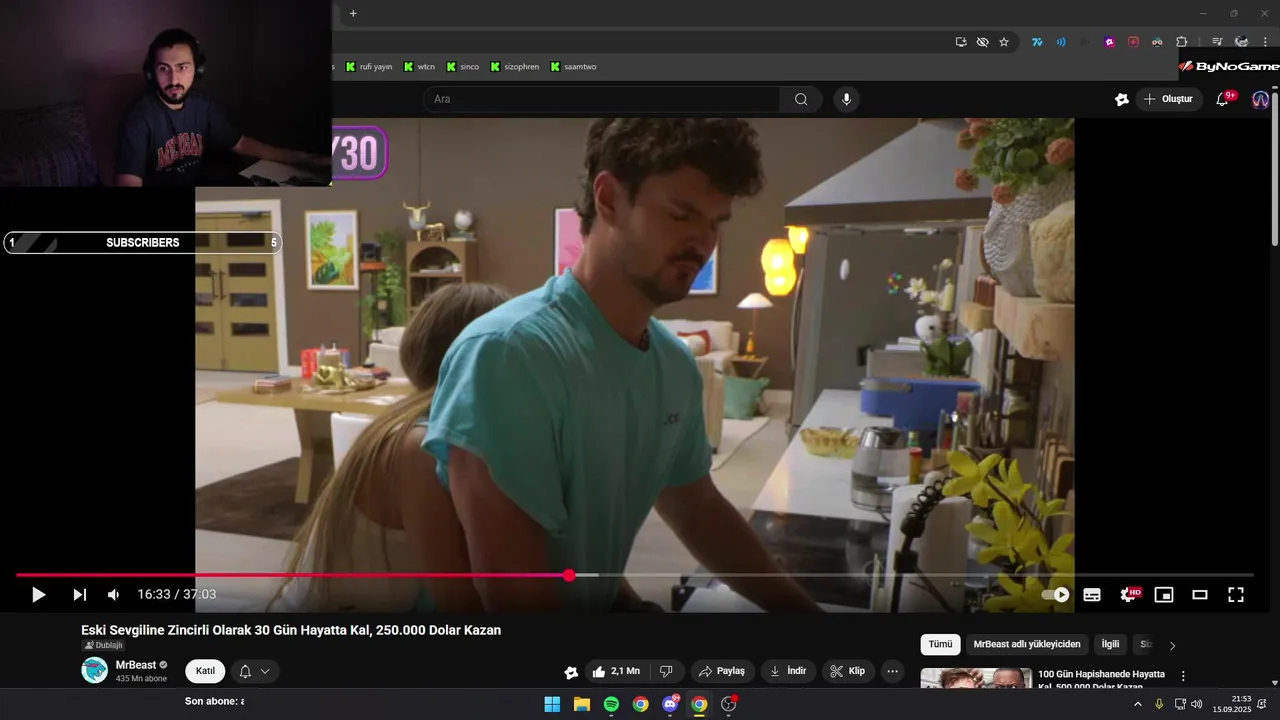
Task: Play the paused YouTube video
Action: coord(38,595)
